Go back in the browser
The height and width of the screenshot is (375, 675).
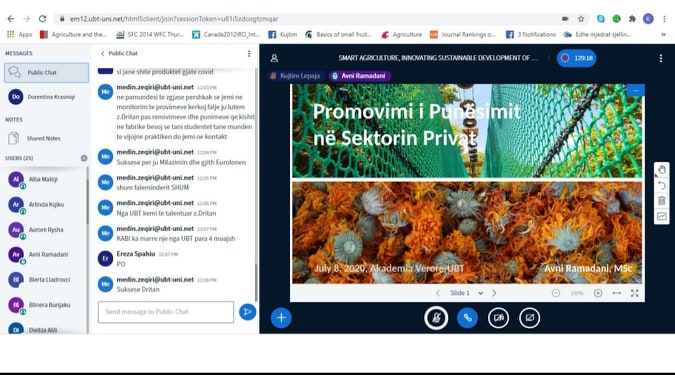tap(11, 19)
